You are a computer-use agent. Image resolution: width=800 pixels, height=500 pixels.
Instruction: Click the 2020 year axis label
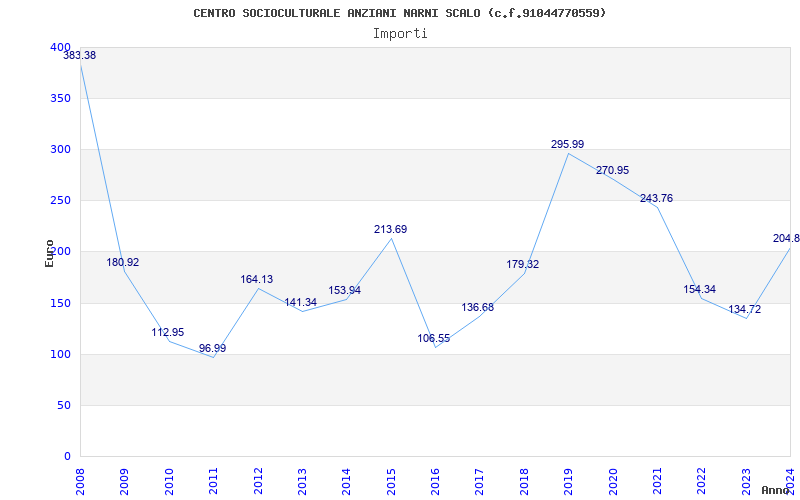tap(613, 481)
